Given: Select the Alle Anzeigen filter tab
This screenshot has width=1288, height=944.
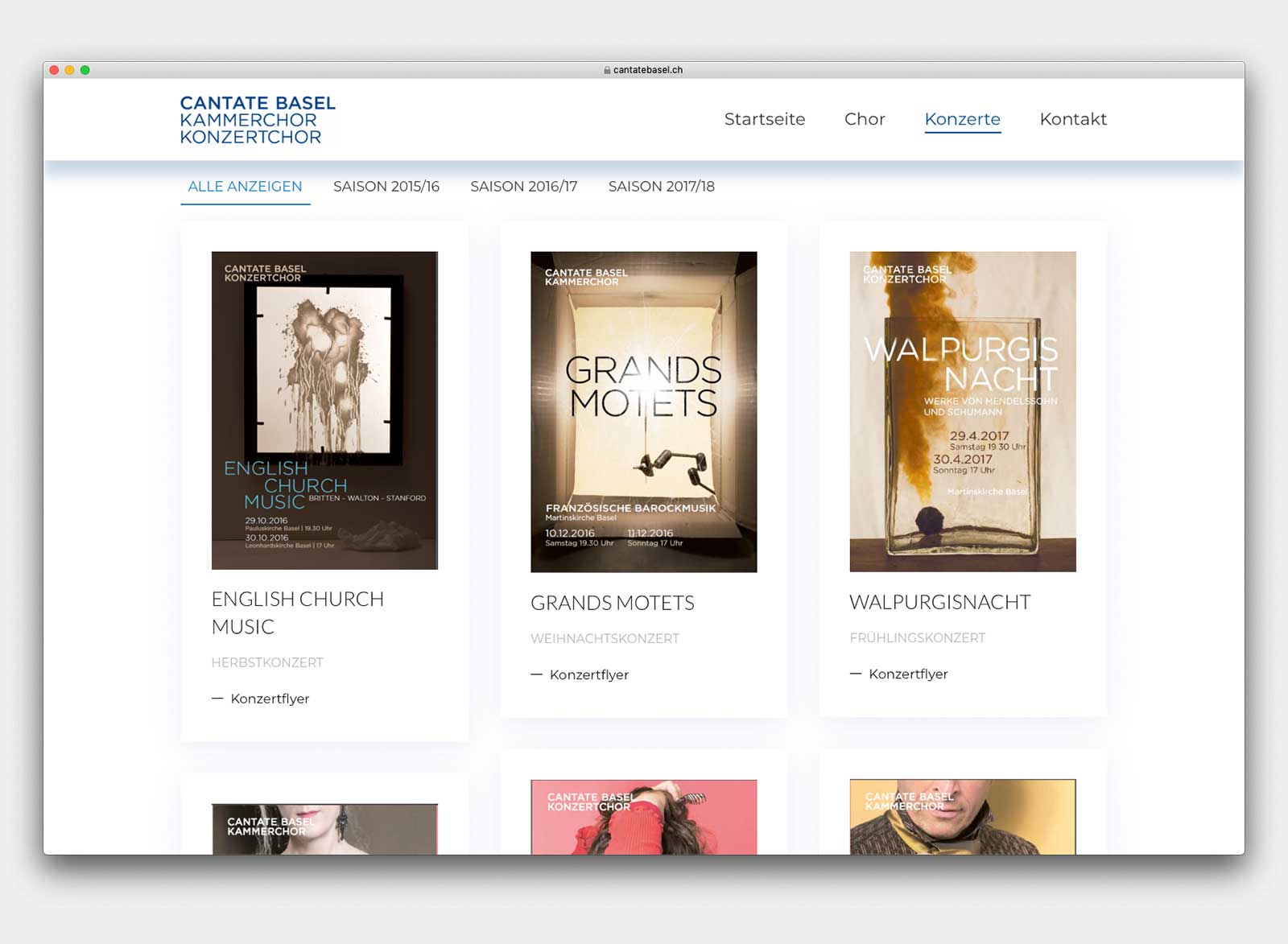Looking at the screenshot, I should click(x=245, y=187).
